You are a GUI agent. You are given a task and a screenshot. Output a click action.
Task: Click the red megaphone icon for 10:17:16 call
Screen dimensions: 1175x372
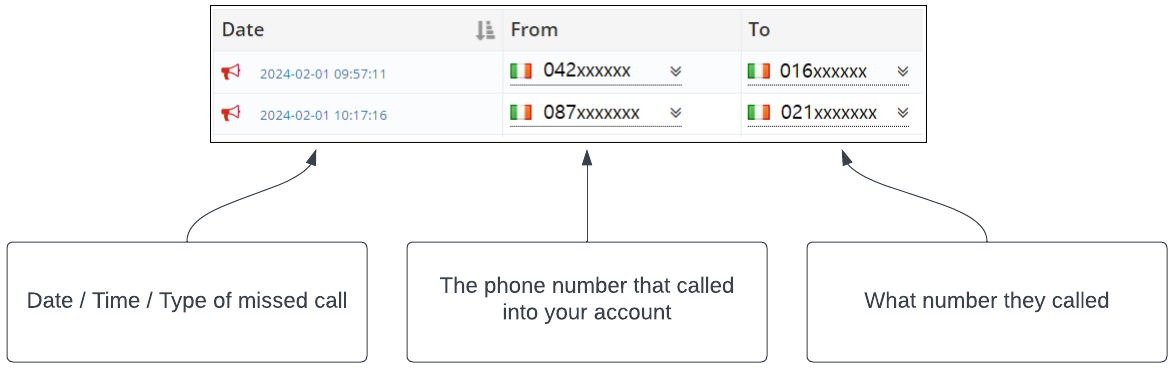(x=231, y=113)
